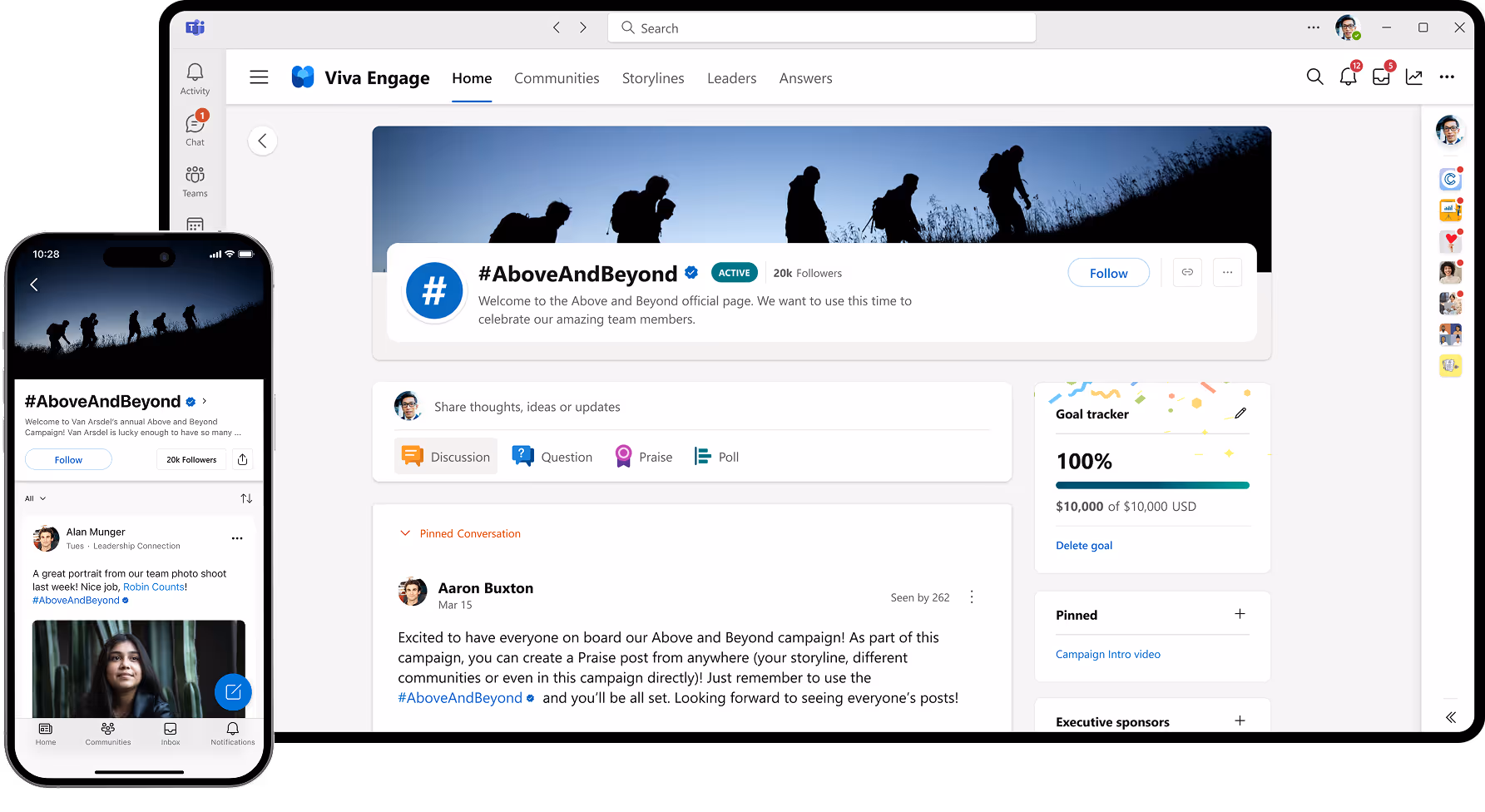Open the hamburger navigation menu
Screen dimensions: 1485x812
tap(259, 77)
